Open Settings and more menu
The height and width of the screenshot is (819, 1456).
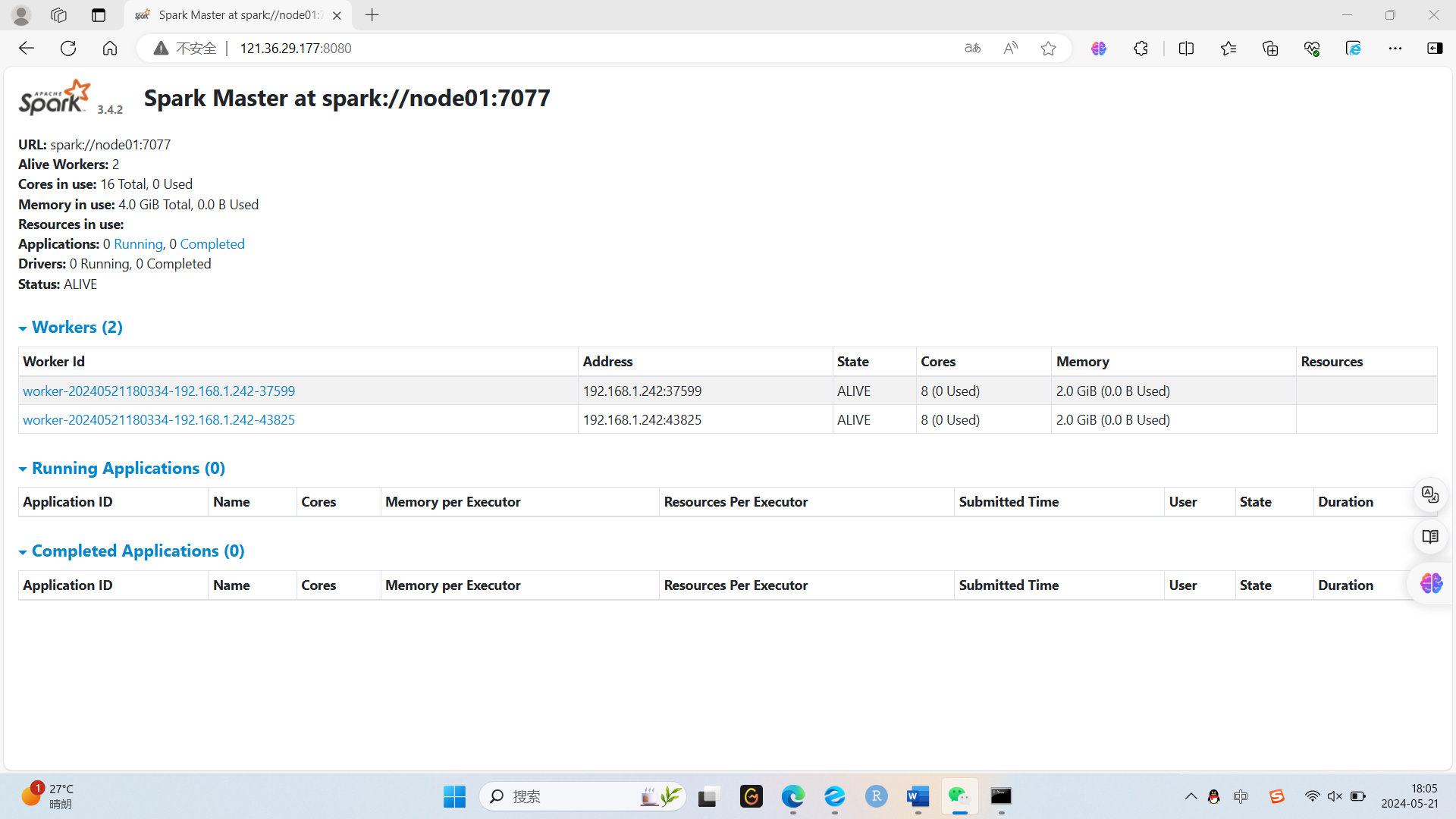pyautogui.click(x=1395, y=49)
